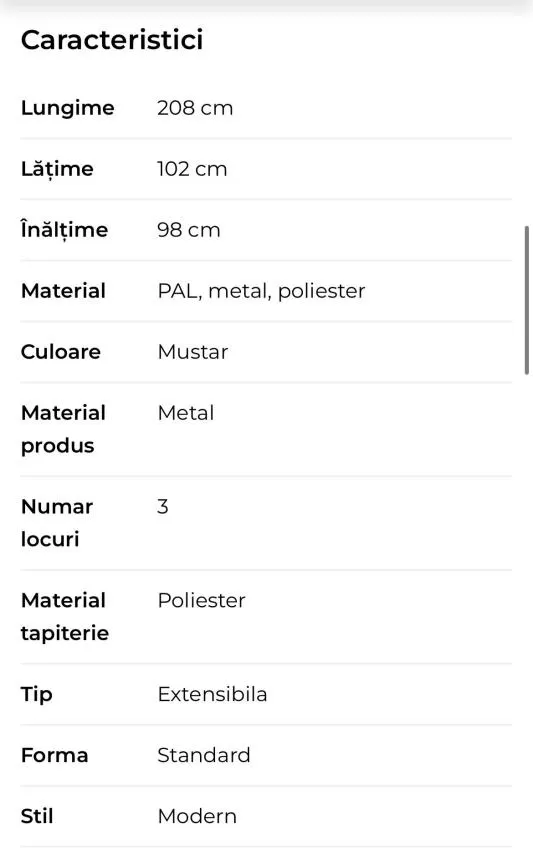Select the Înălțime label
533x850 pixels.
click(64, 230)
